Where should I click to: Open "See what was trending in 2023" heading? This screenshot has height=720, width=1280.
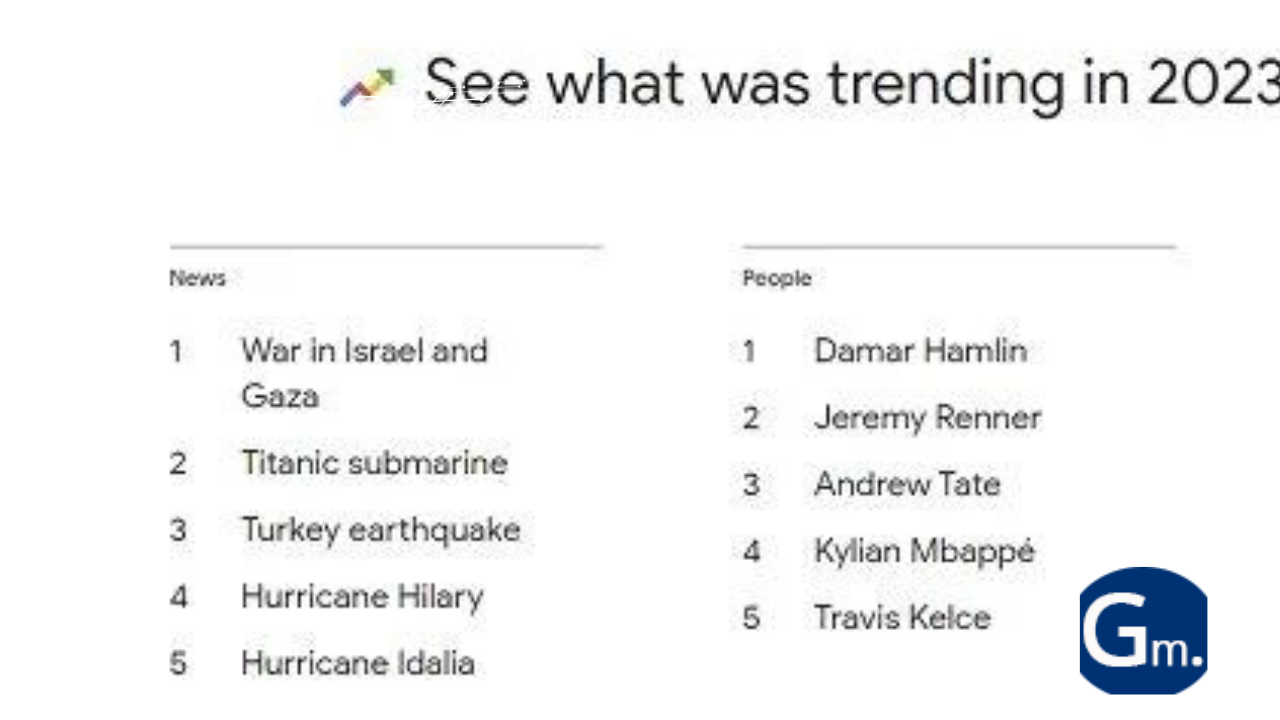(x=852, y=83)
